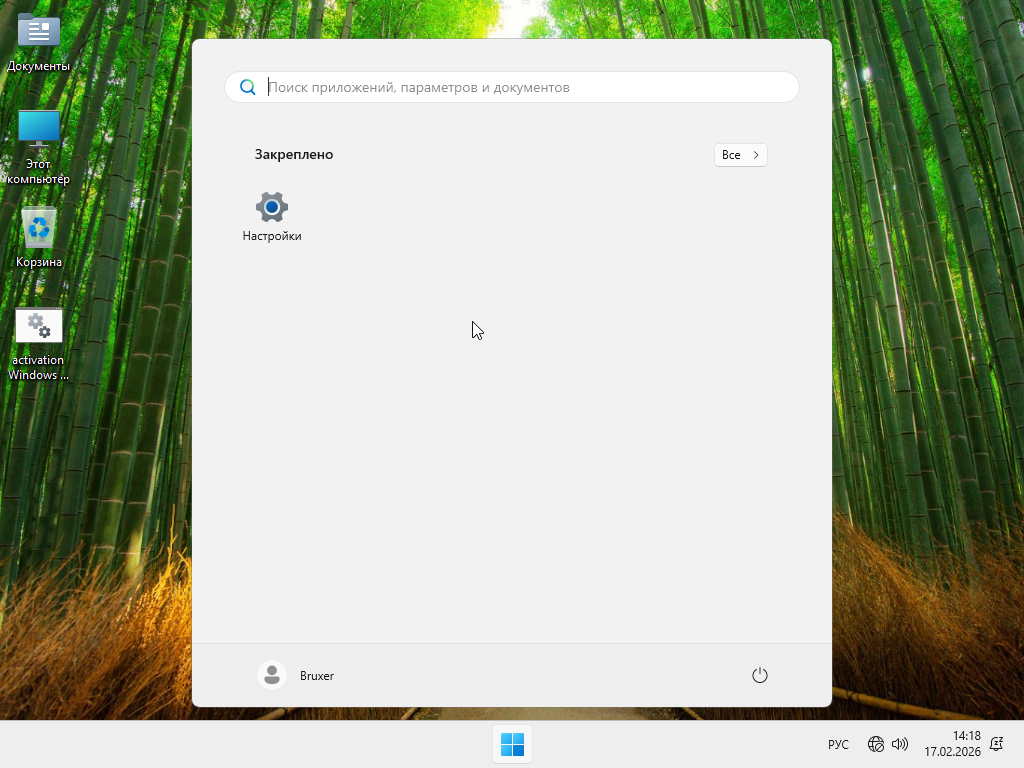Screen dimensions: 1024x768
Task: Switch input language via РУС indicator
Action: (x=838, y=744)
